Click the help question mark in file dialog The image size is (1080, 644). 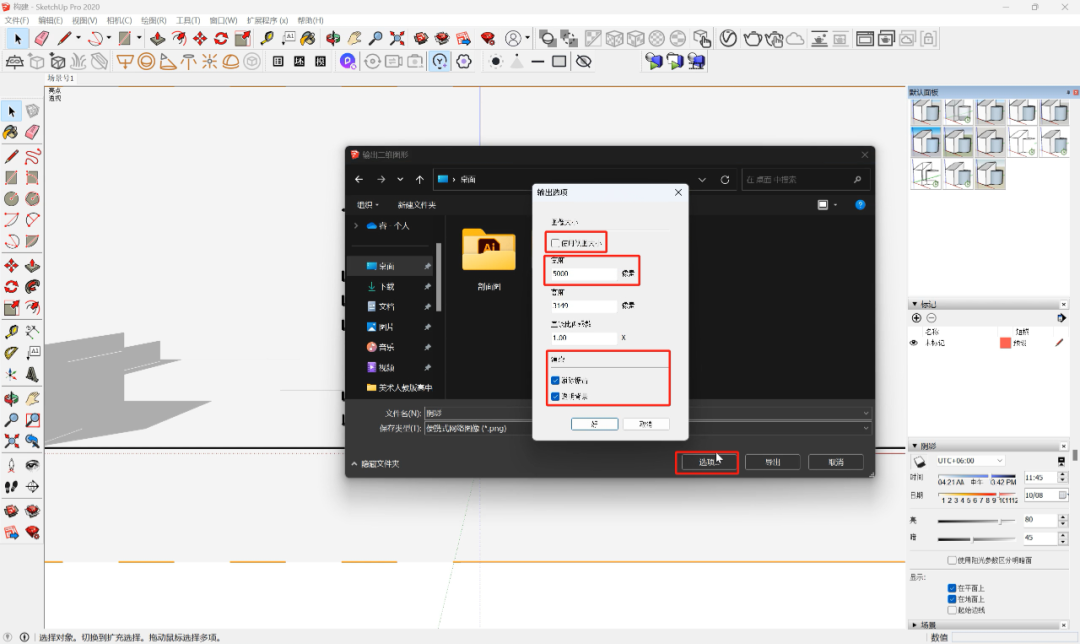(x=860, y=205)
